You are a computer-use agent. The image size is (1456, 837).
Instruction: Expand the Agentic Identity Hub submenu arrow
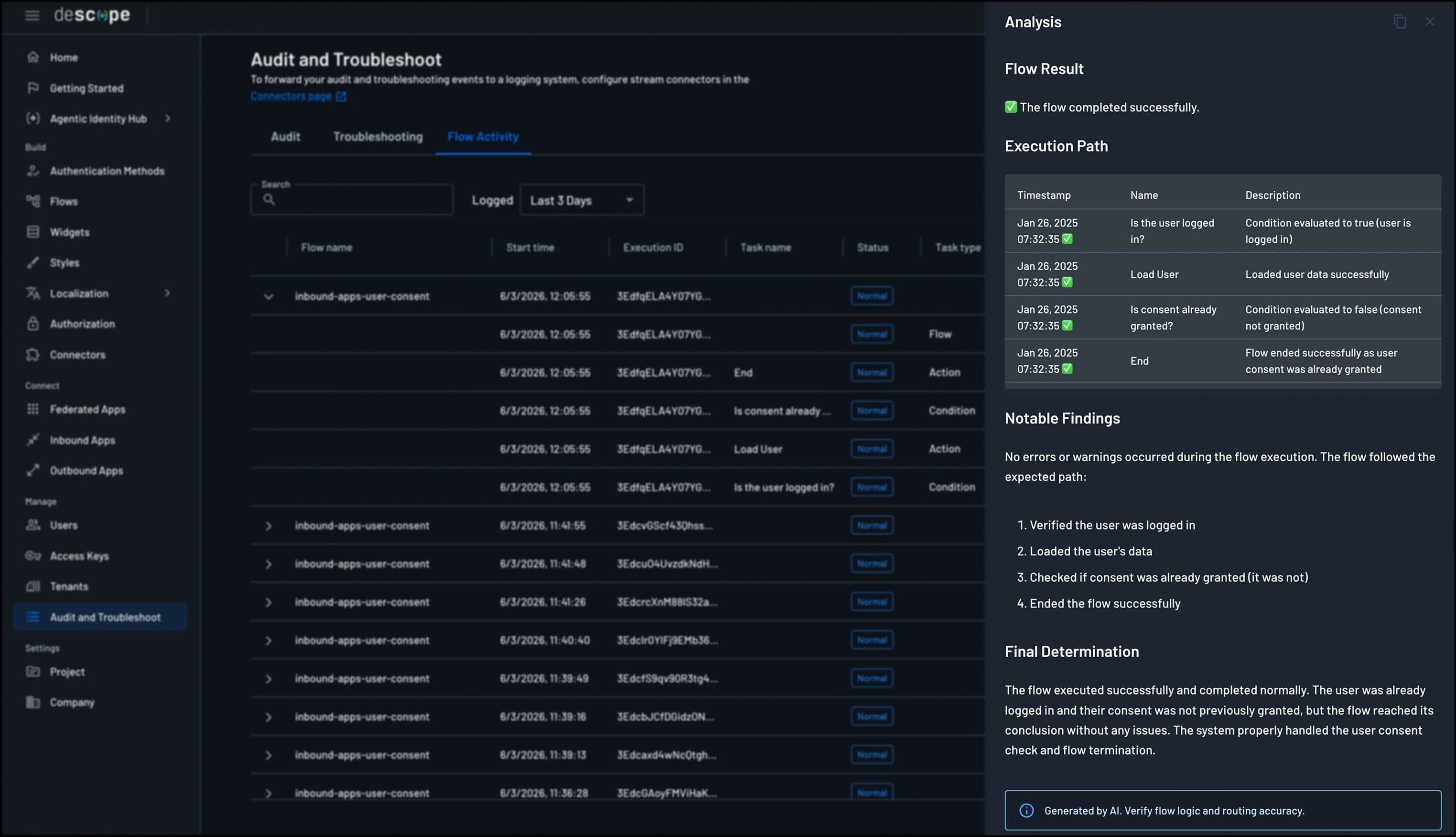[168, 119]
